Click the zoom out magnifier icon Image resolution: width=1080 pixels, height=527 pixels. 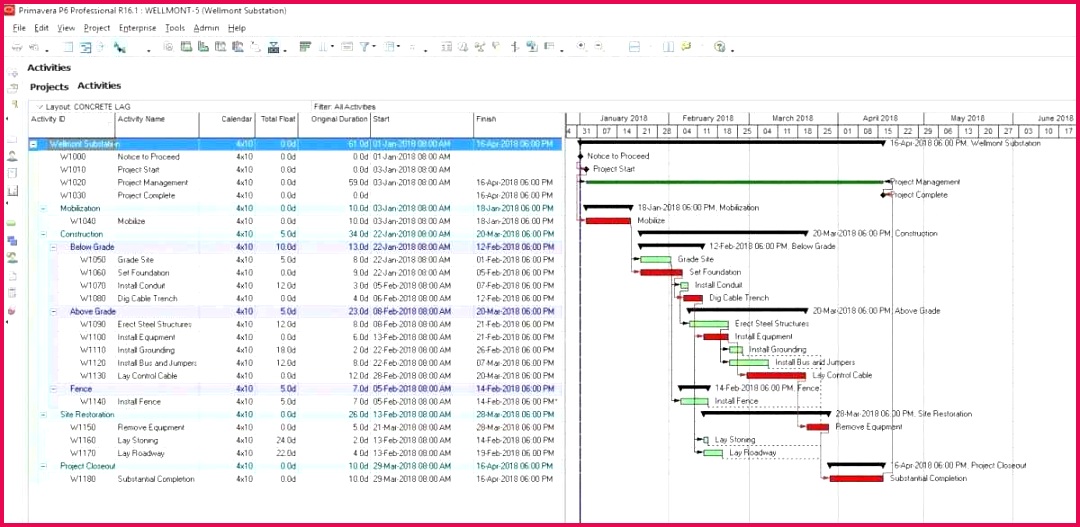coord(599,47)
